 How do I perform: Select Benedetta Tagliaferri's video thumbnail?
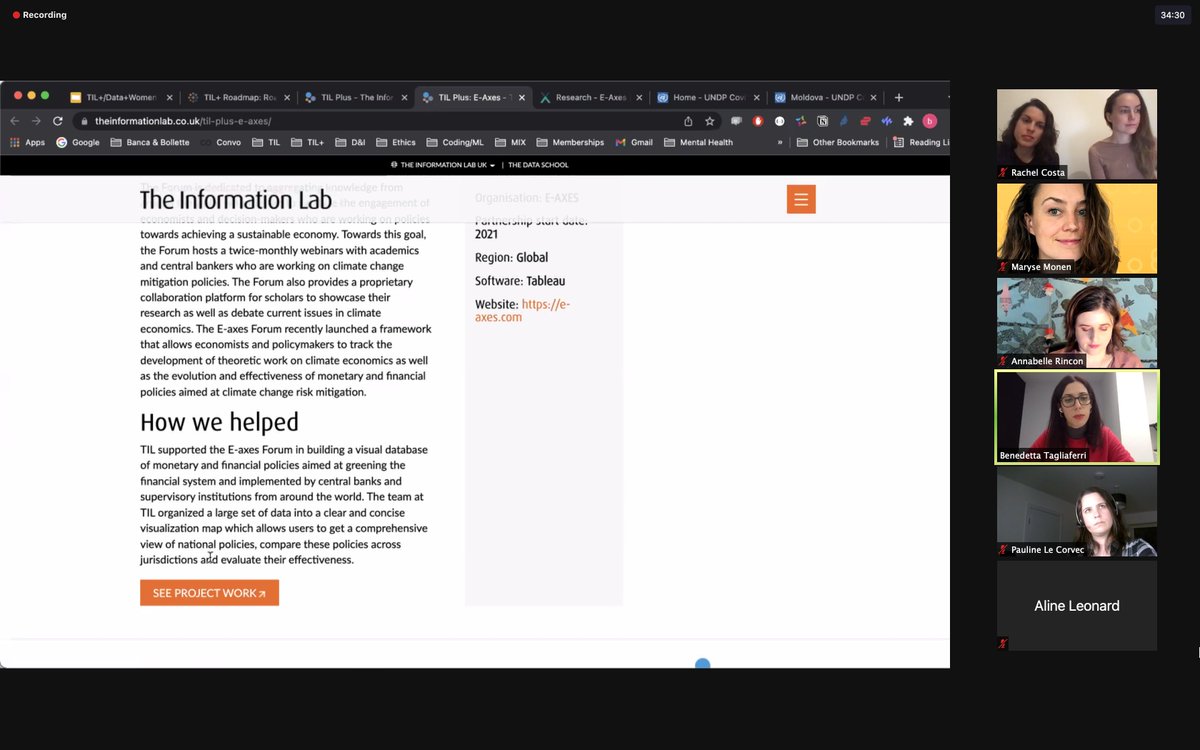click(x=1077, y=417)
